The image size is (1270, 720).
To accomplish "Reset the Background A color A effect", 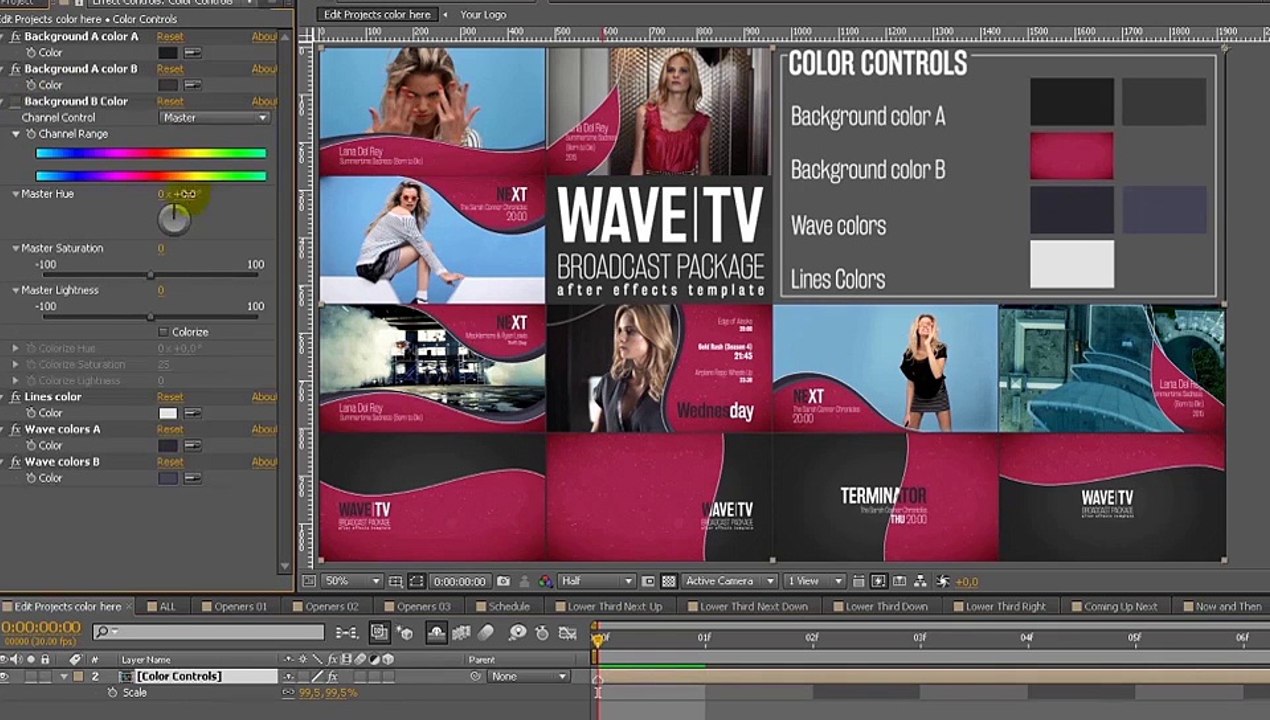I will [x=170, y=37].
